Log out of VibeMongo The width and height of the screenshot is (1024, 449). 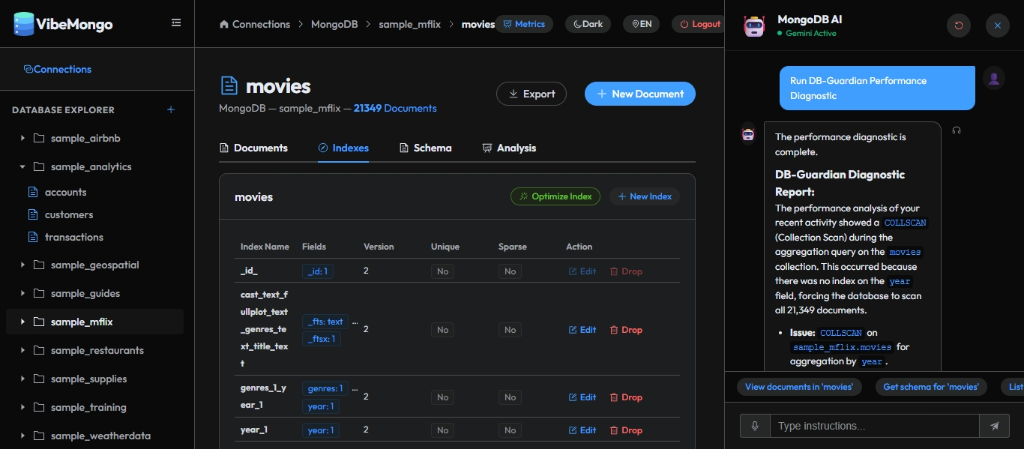tap(698, 24)
